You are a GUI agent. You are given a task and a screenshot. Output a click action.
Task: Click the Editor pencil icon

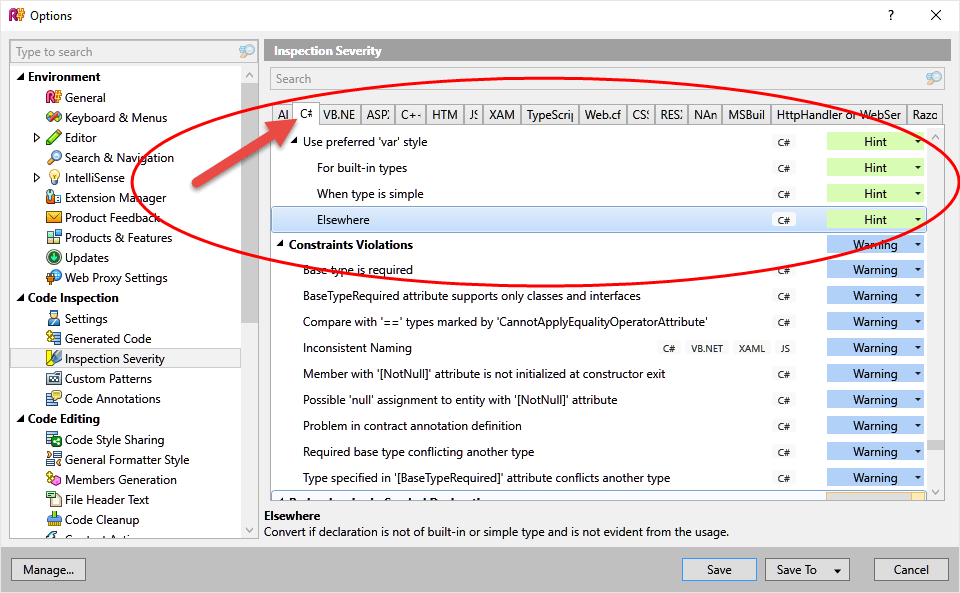[54, 137]
